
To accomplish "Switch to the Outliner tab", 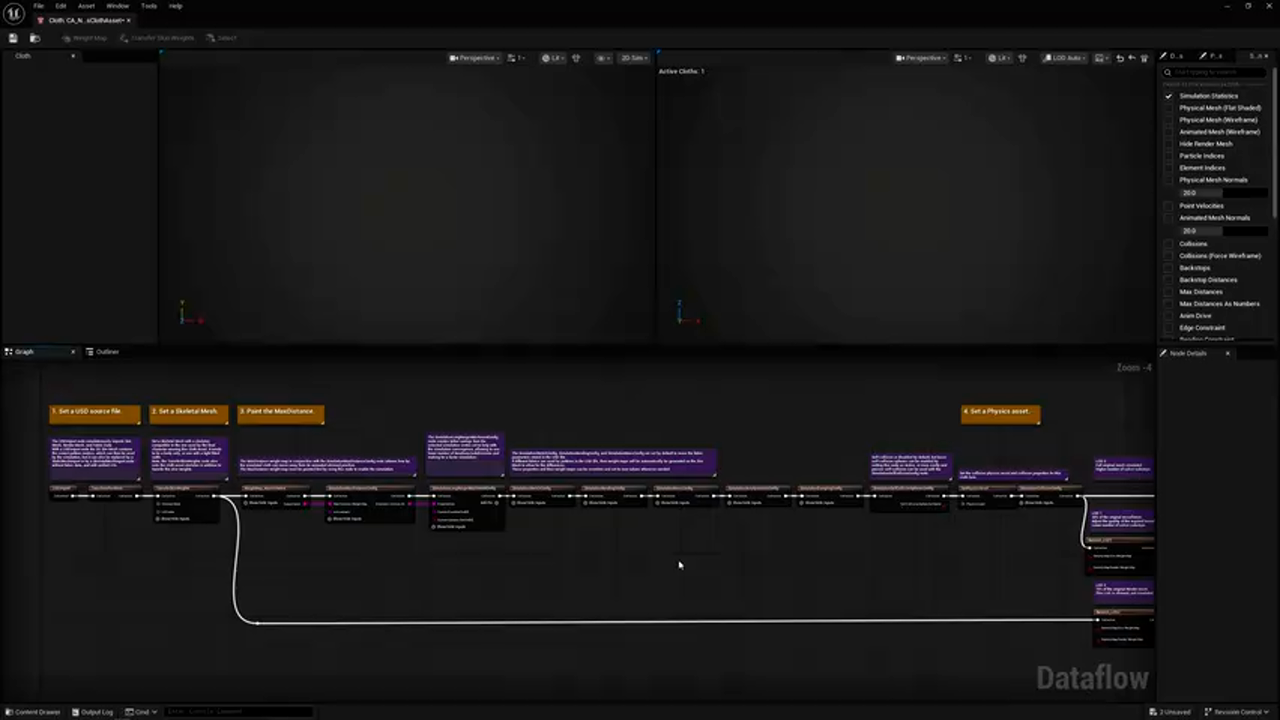I will point(107,351).
